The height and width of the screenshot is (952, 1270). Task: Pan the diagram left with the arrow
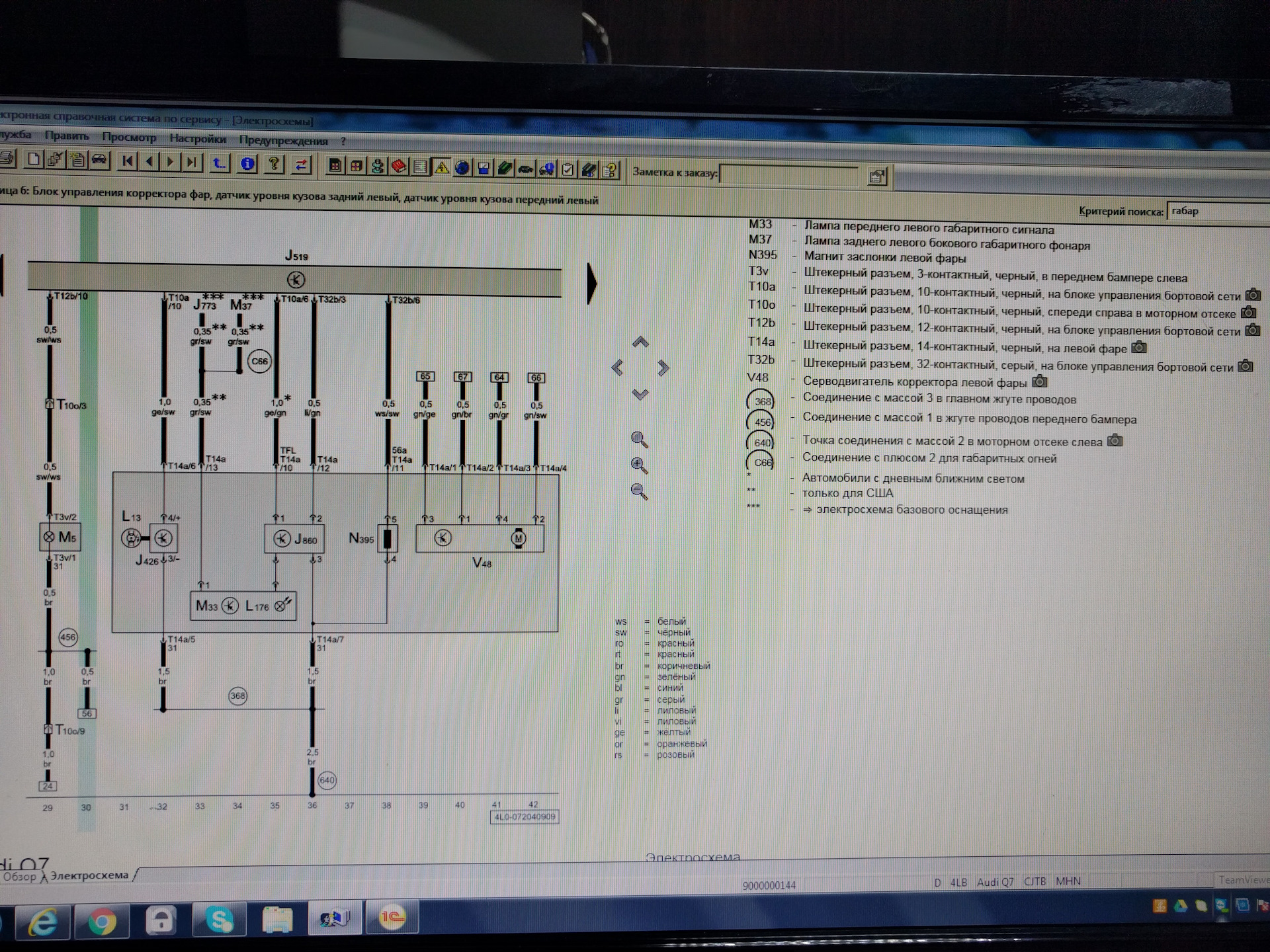click(617, 368)
